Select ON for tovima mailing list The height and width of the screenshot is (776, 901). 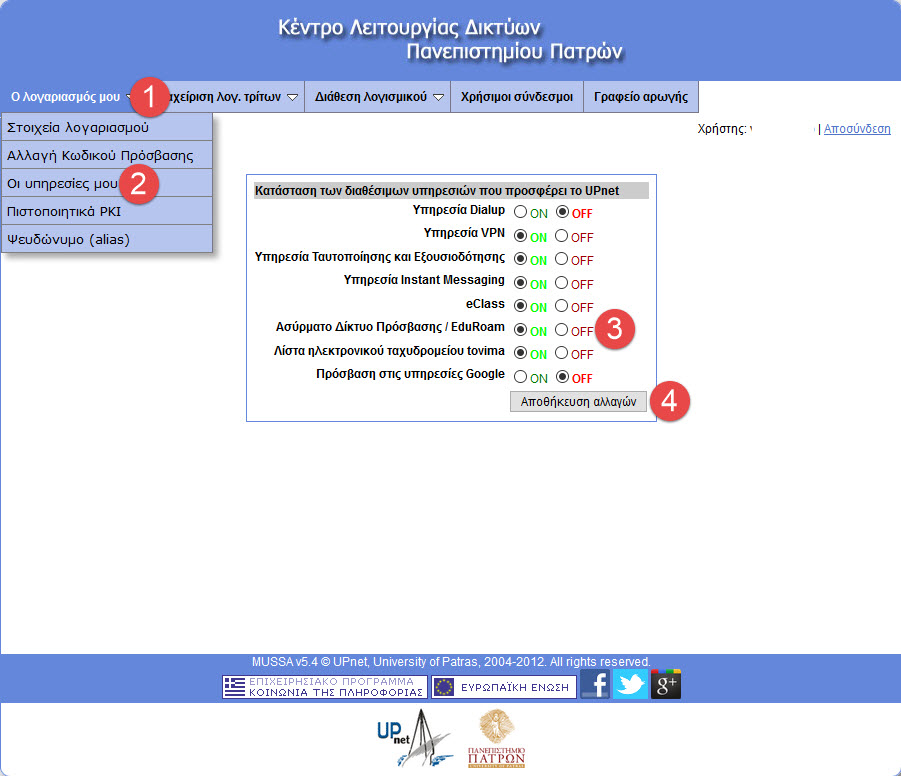point(521,354)
